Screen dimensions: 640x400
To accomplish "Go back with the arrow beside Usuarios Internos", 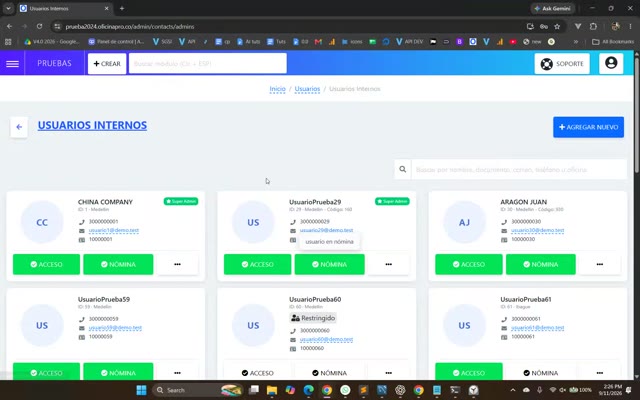I will [19, 127].
